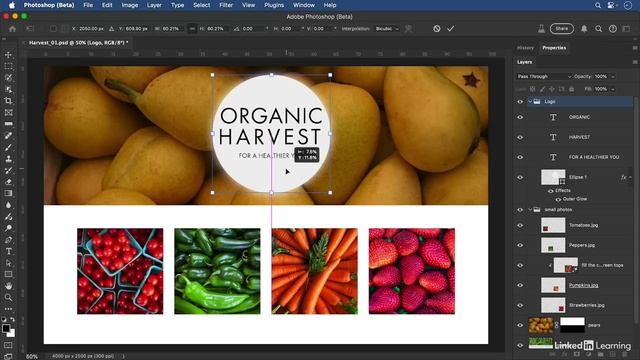Open the Plugins menu
Screen dimensions: 640x360
click(x=274, y=5)
